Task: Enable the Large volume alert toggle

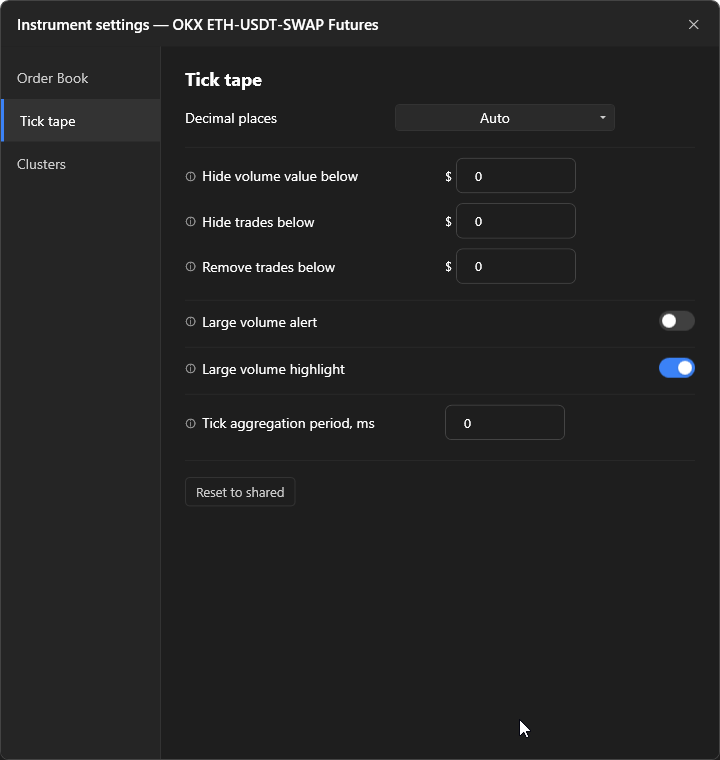Action: (x=677, y=321)
